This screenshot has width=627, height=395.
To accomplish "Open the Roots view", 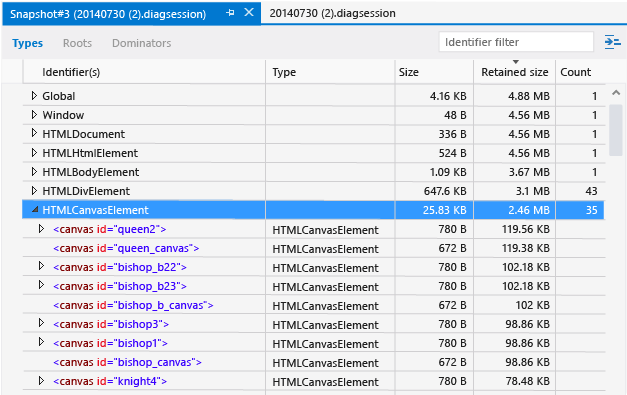I will (77, 43).
